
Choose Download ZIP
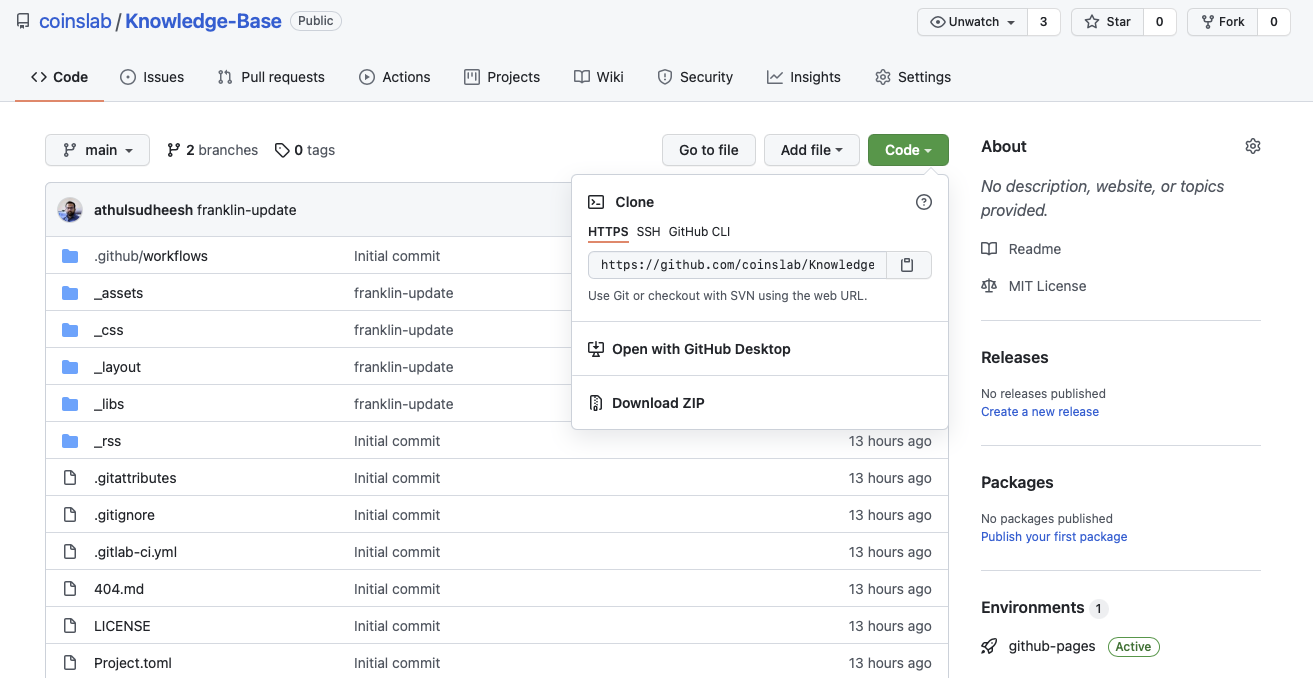tap(760, 403)
